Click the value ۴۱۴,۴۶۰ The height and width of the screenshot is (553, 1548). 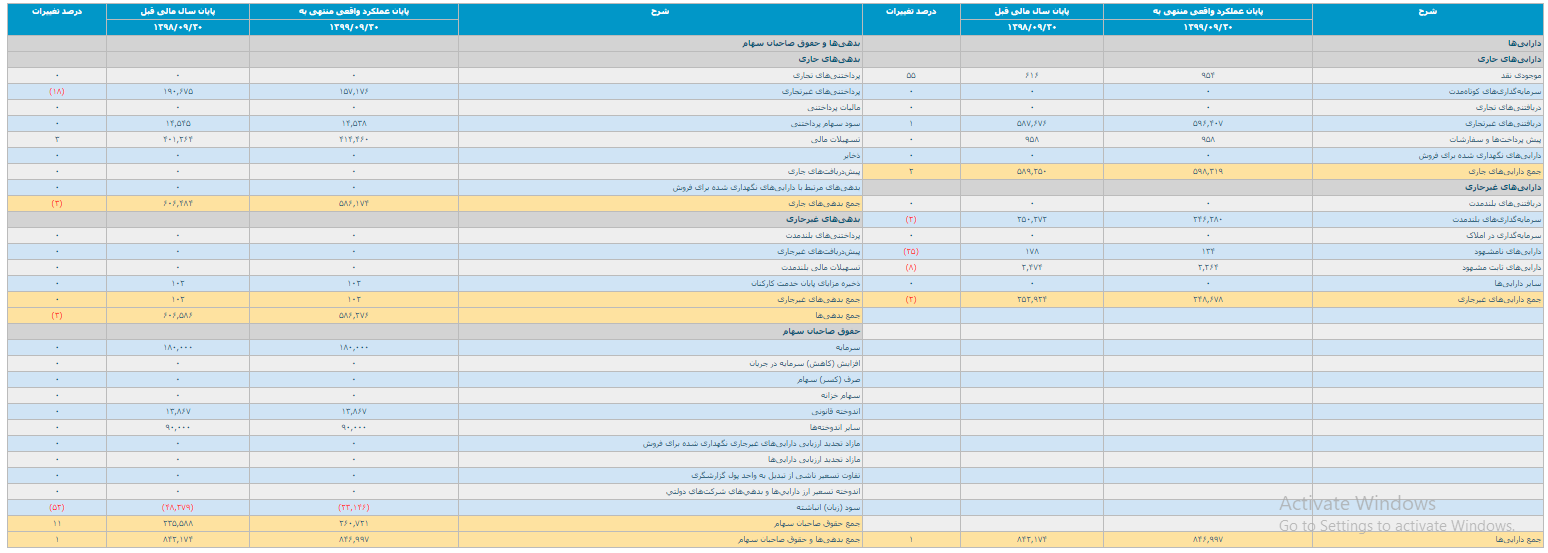[x=354, y=139]
